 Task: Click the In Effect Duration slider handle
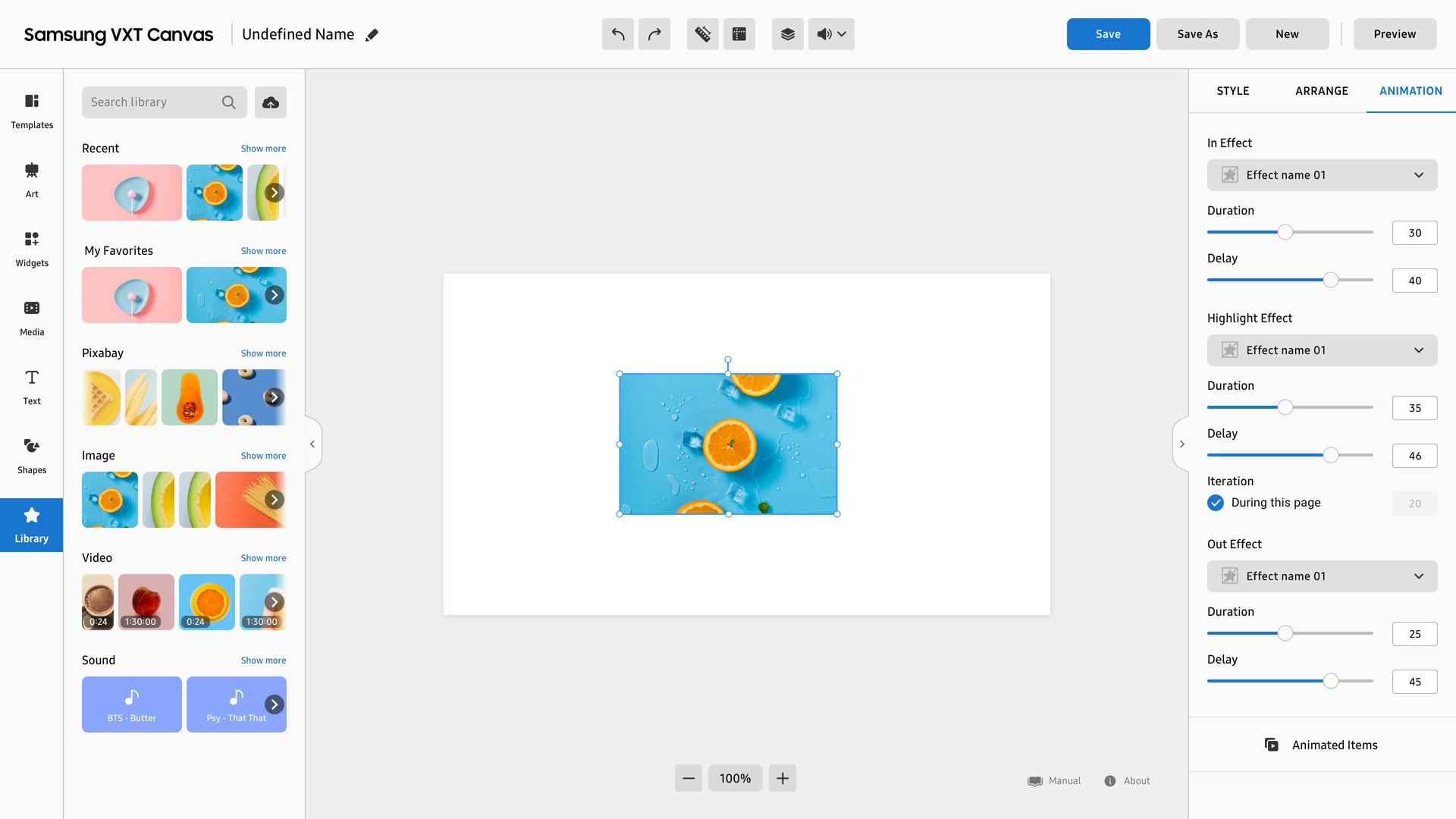click(x=1285, y=232)
